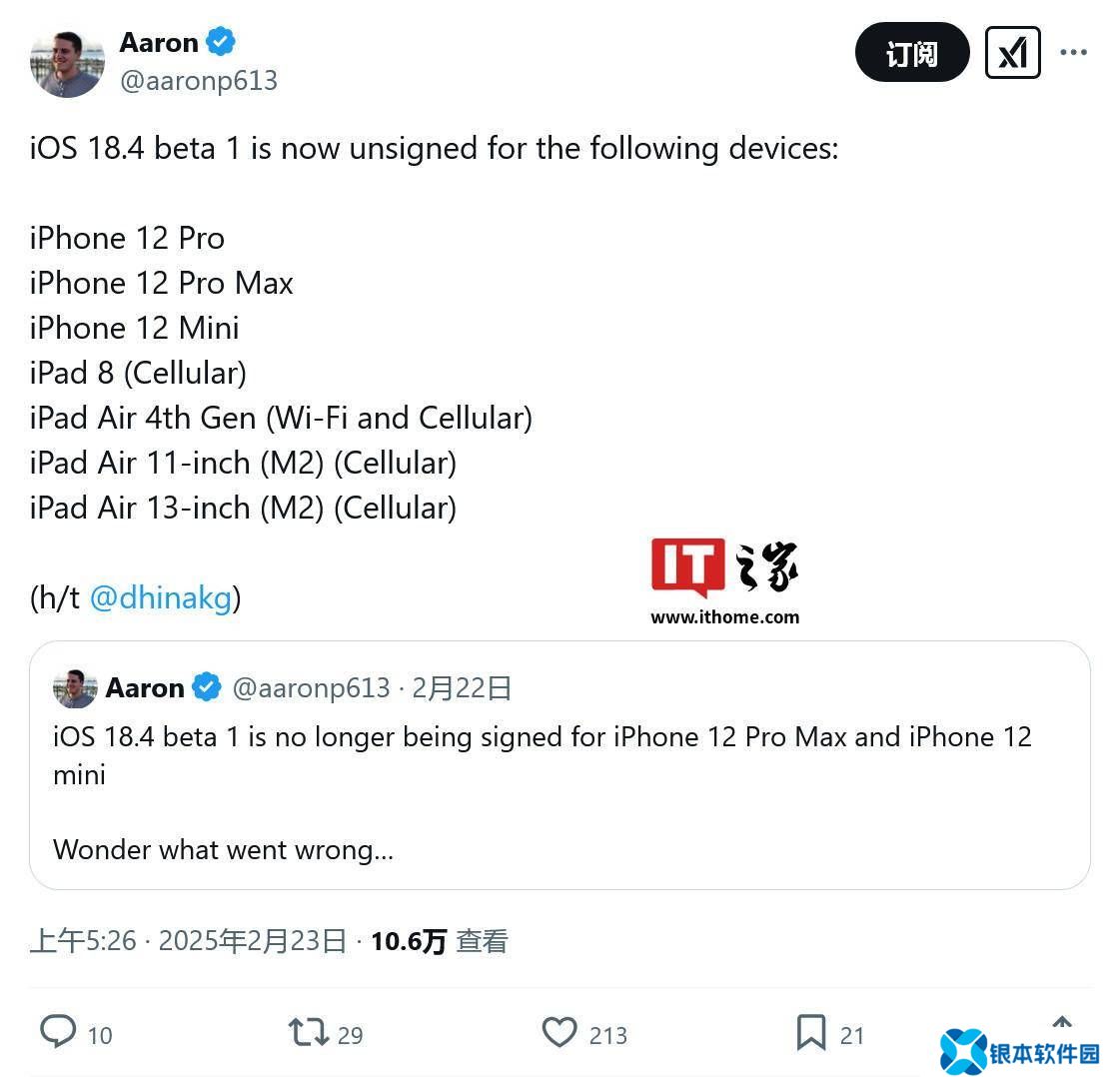Open the Grok xI icon button
The width and height of the screenshot is (1120, 1077).
1012,52
